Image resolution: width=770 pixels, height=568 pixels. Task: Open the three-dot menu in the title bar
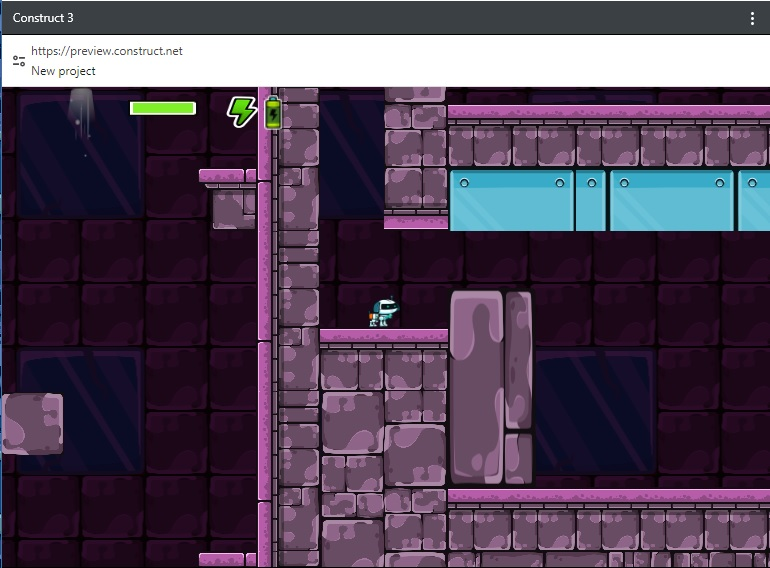[x=752, y=18]
